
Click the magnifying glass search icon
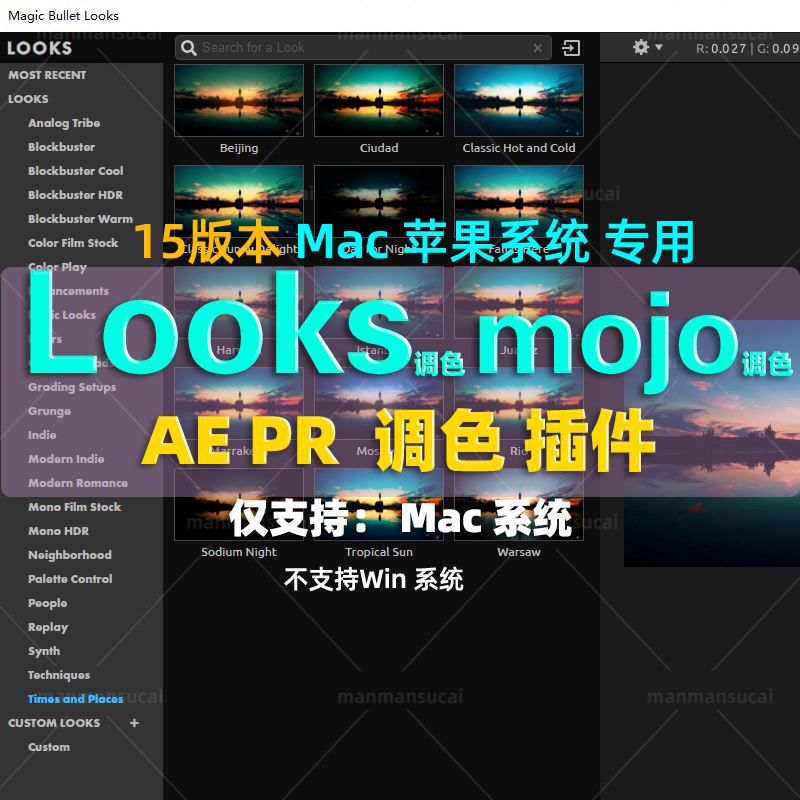pyautogui.click(x=189, y=47)
